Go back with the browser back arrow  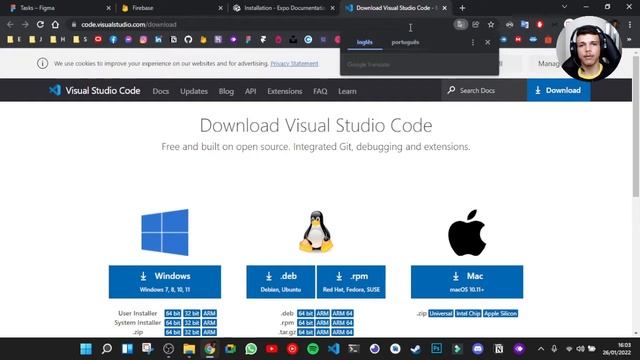tap(10, 24)
